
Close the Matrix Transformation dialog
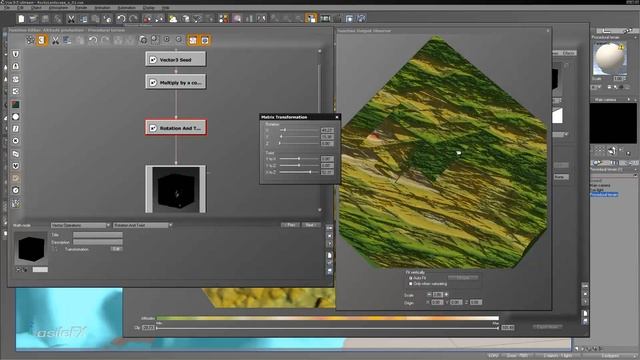(x=337, y=117)
